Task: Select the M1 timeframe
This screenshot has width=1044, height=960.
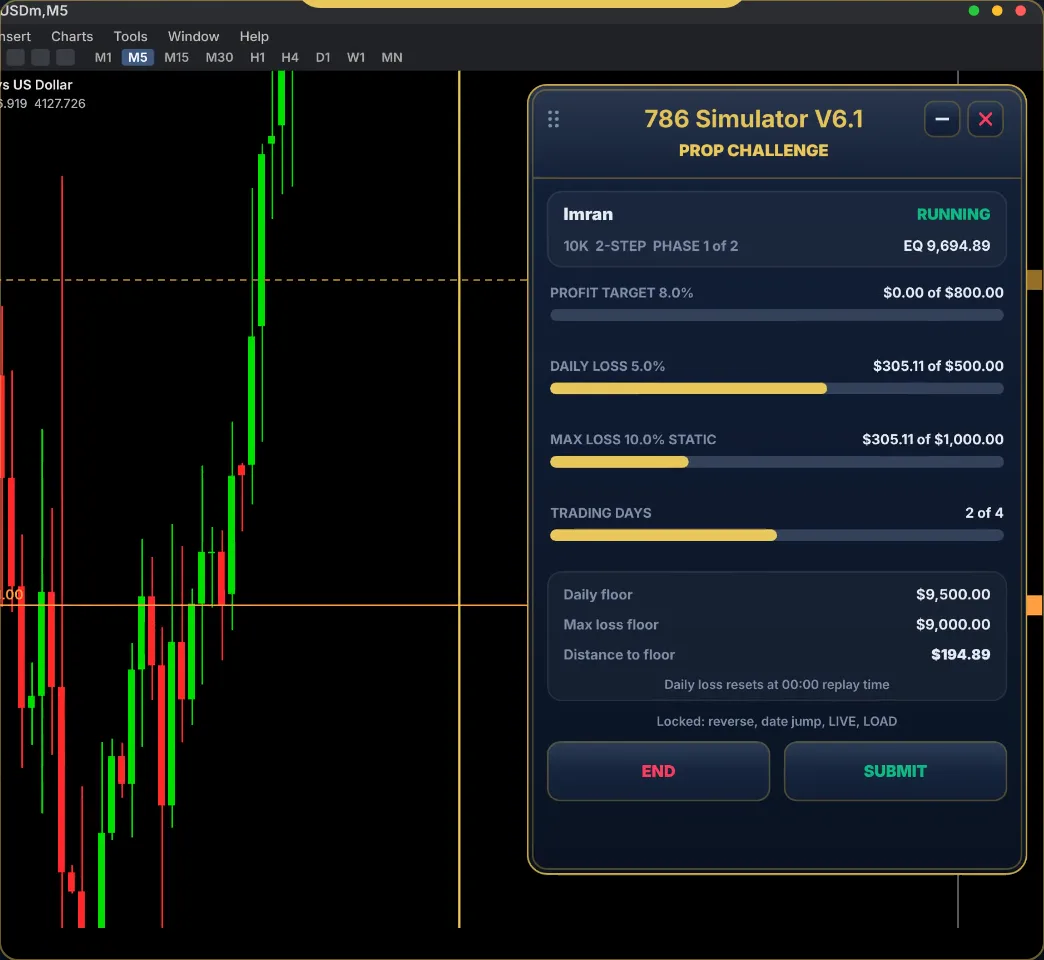Action: pyautogui.click(x=103, y=57)
